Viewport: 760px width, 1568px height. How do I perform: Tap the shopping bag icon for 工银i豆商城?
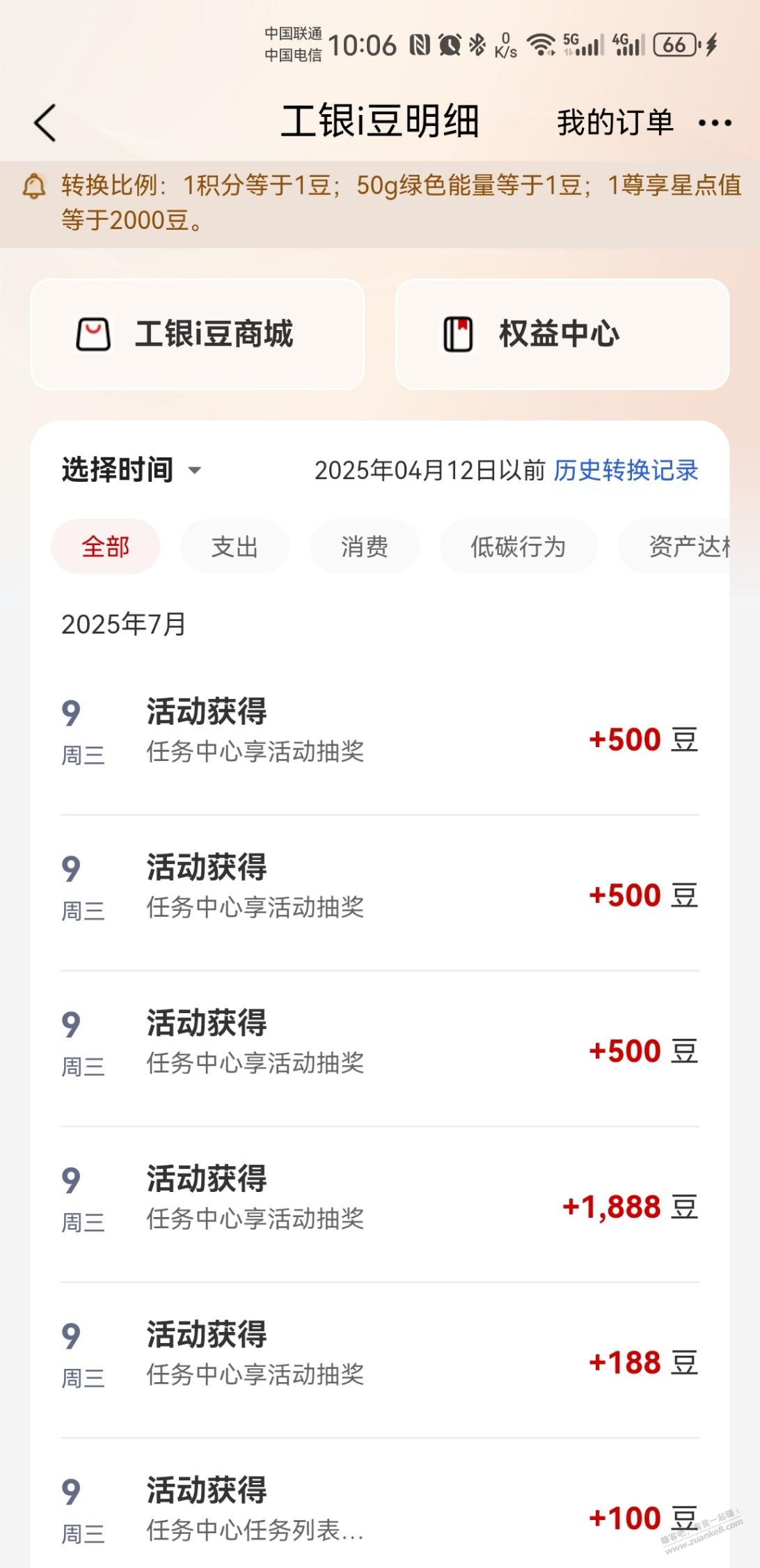pyautogui.click(x=93, y=334)
